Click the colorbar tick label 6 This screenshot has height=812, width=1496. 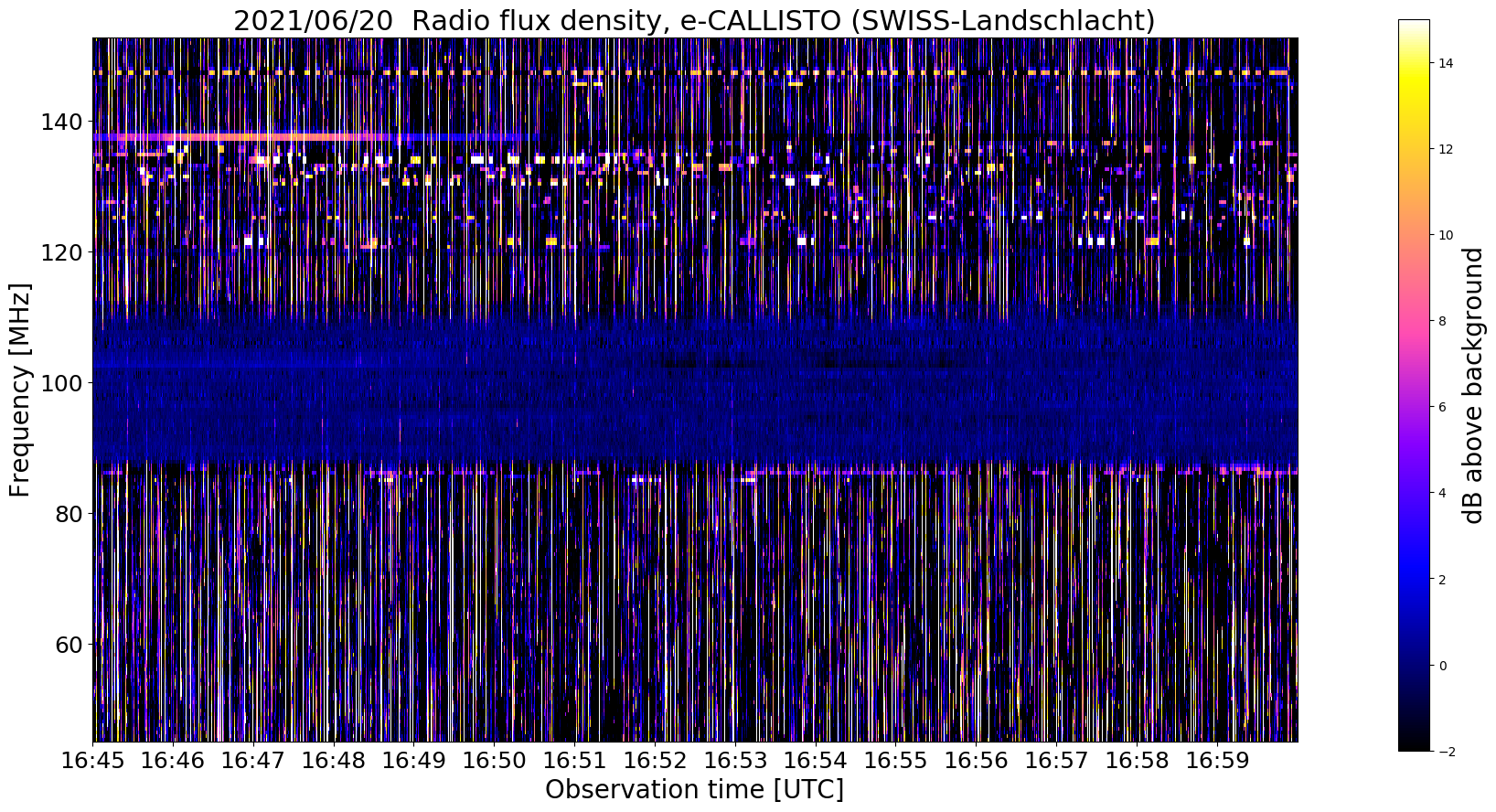click(1443, 407)
